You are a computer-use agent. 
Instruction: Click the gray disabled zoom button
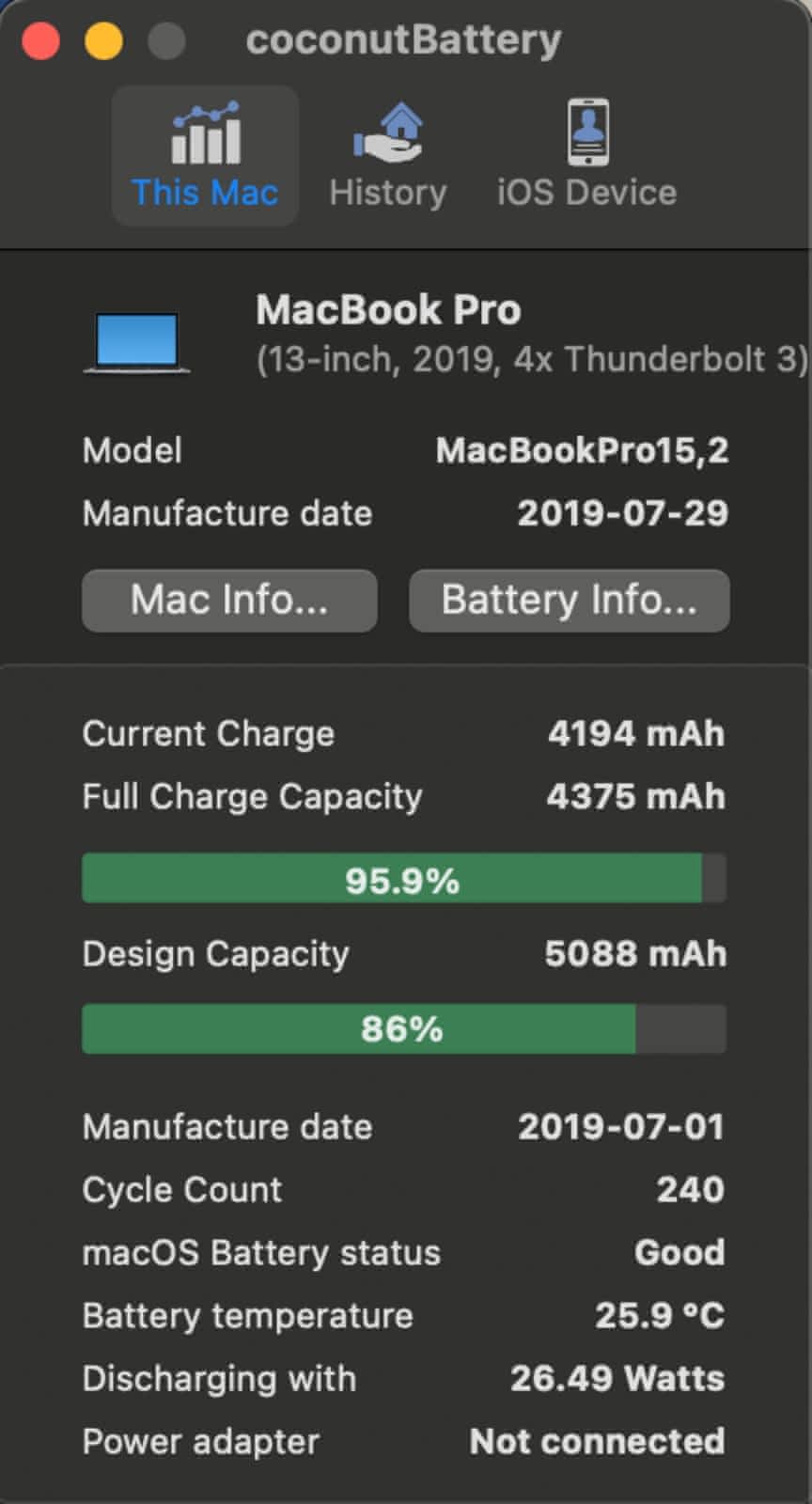click(x=166, y=41)
